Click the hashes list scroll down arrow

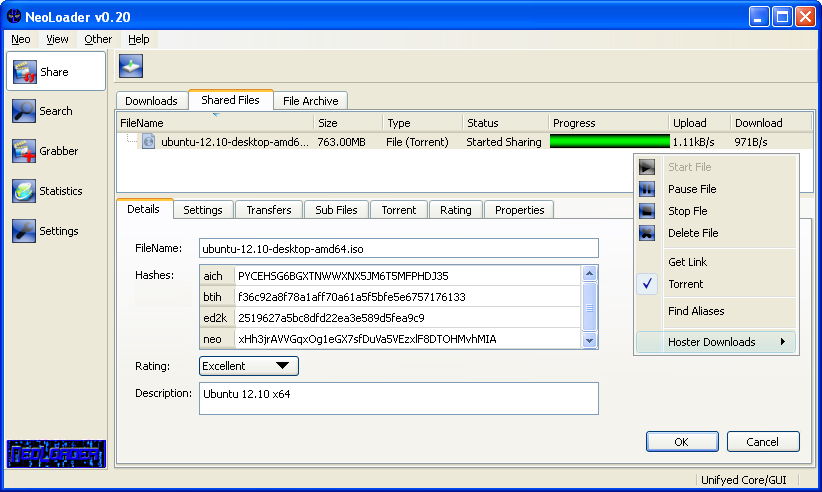click(x=589, y=340)
